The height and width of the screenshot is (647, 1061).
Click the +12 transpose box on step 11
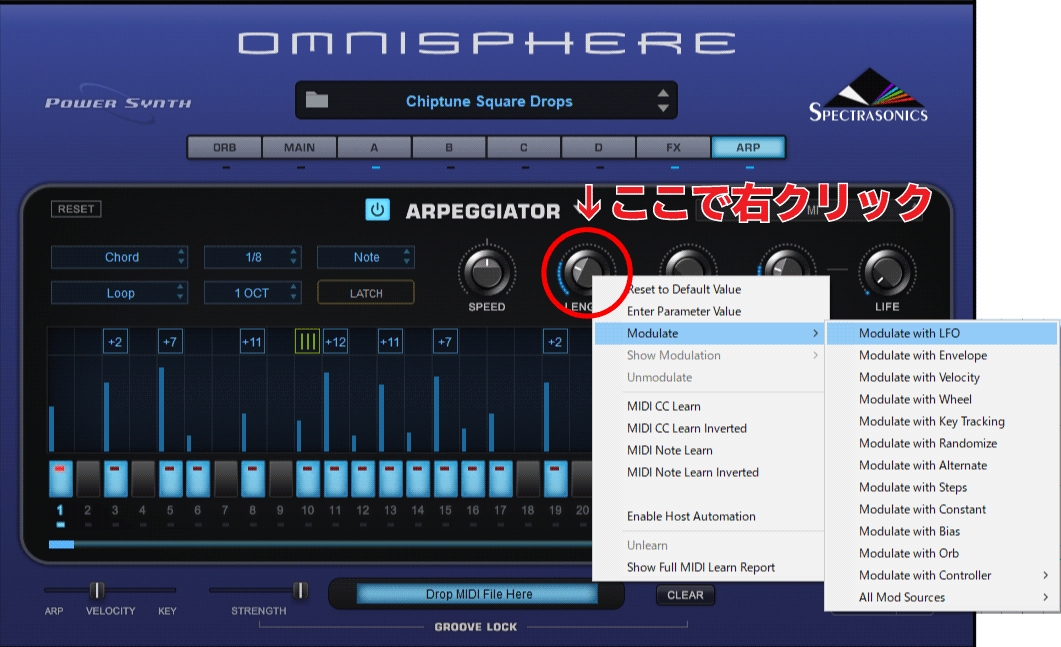point(335,342)
